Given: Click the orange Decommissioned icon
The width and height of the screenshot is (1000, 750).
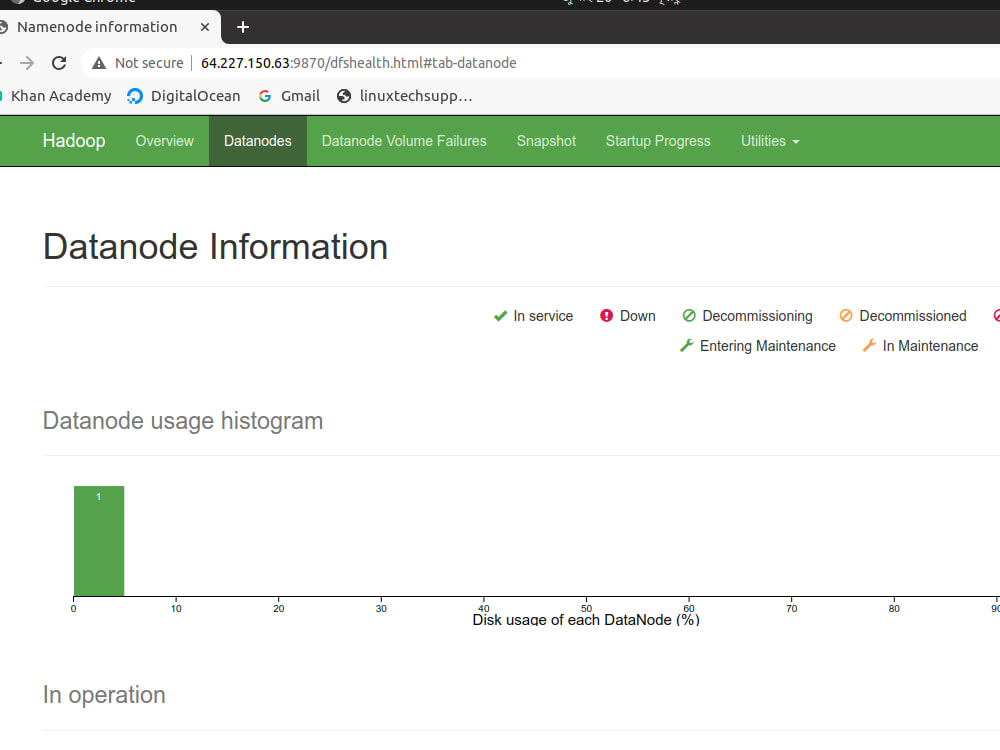Looking at the screenshot, I should 846,316.
